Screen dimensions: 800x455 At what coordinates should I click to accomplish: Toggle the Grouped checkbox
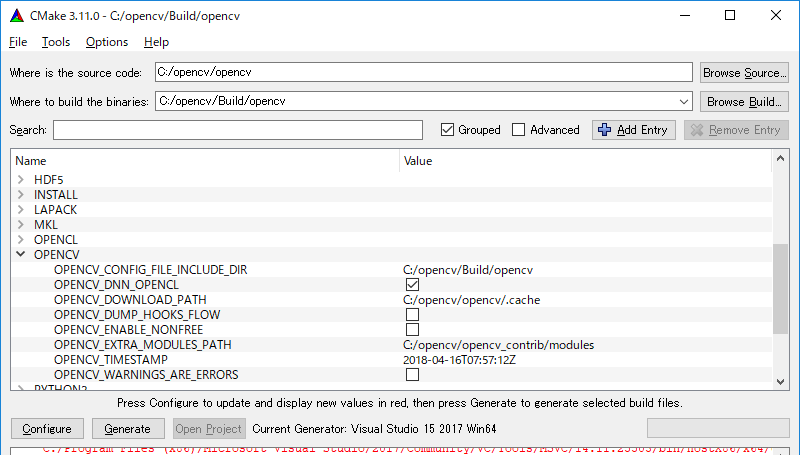[447, 130]
